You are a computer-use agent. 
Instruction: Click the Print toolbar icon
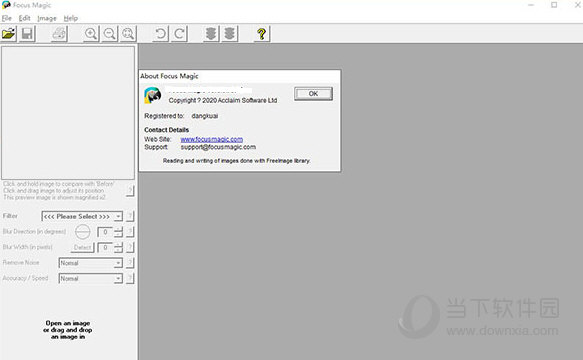pos(59,34)
